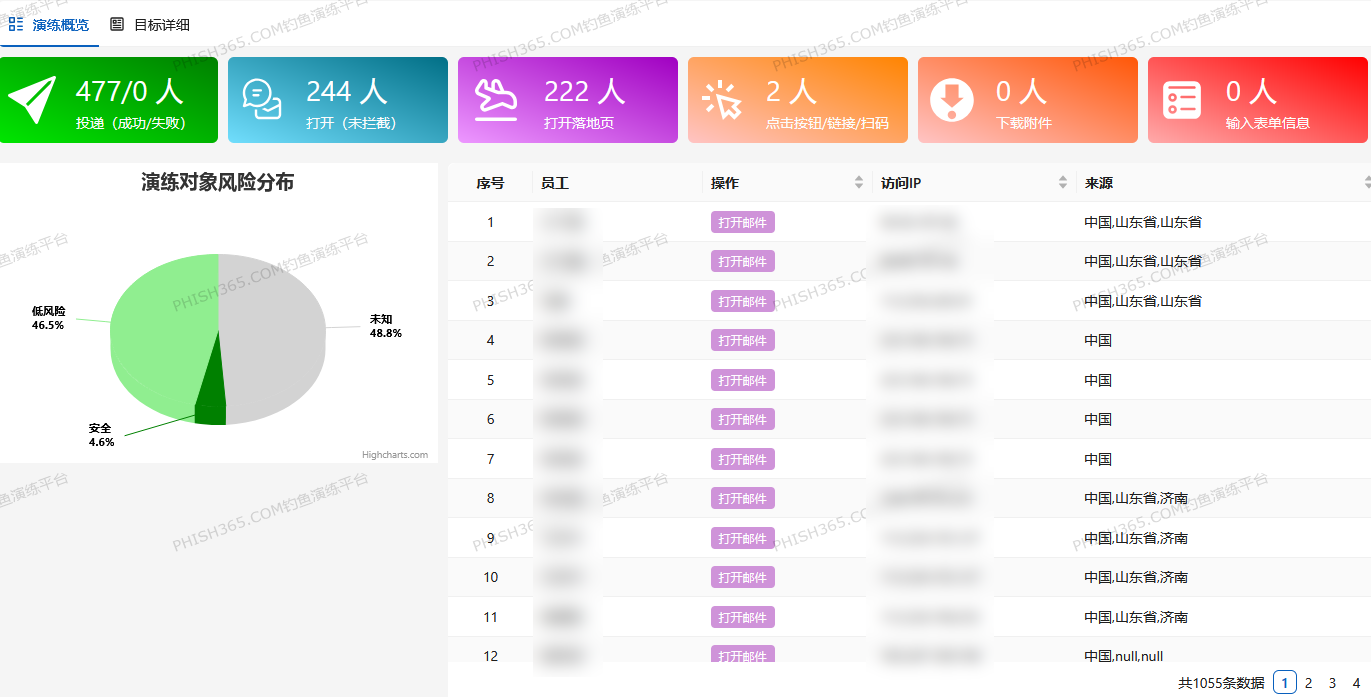
Task: Click the 目标详细 tab icon
Action: pyautogui.click(x=117, y=24)
